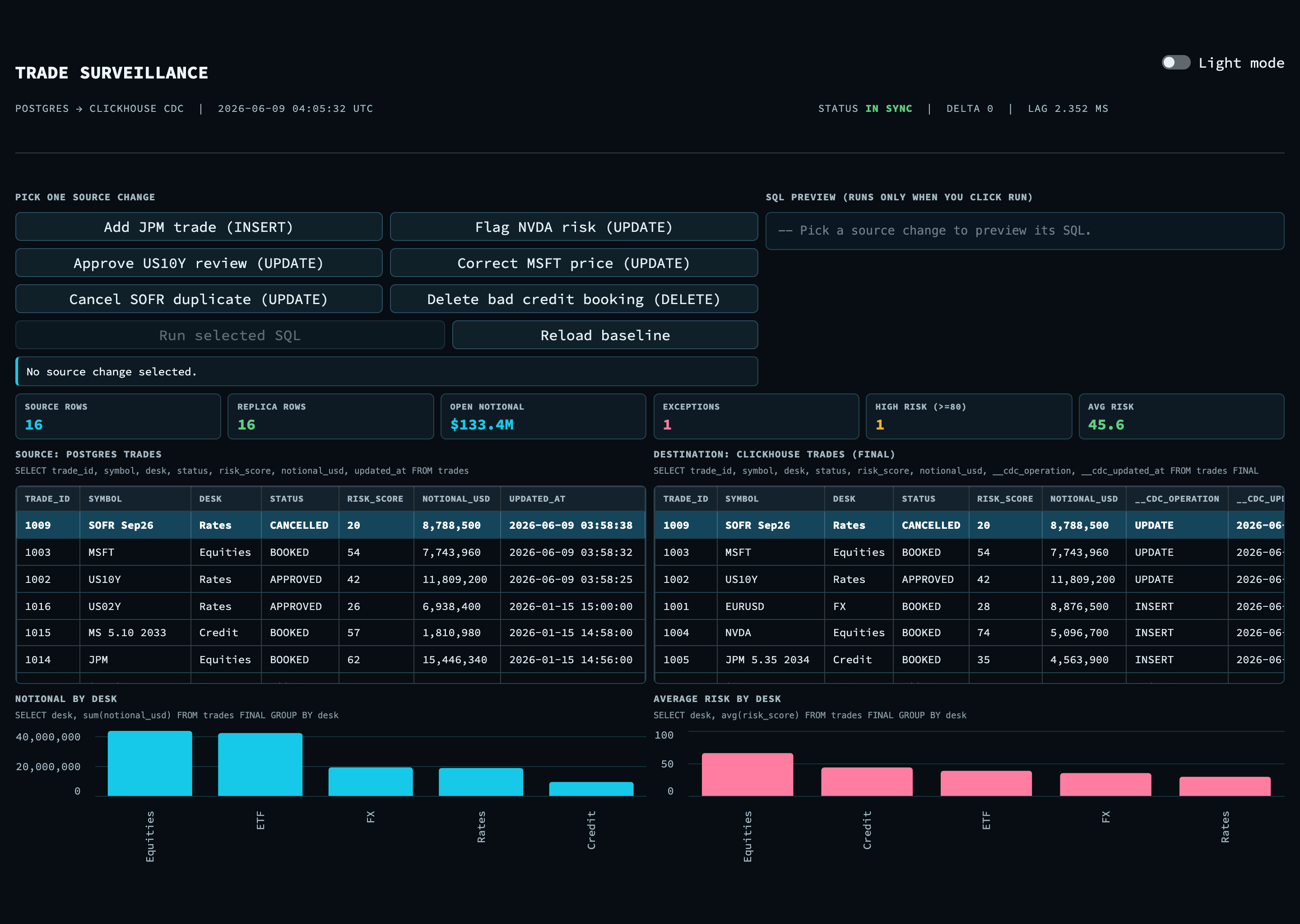
Task: Click ETF bar in Average Risk chart
Action: (986, 784)
